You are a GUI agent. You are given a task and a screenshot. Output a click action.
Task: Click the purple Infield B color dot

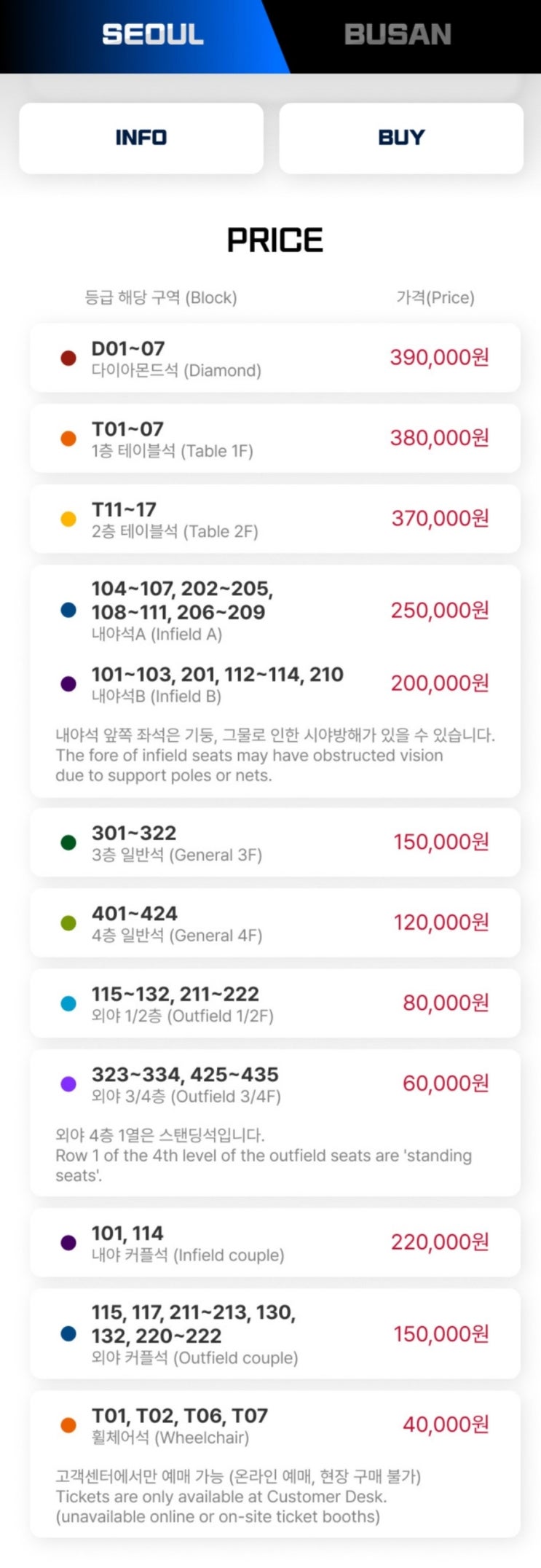(x=68, y=684)
